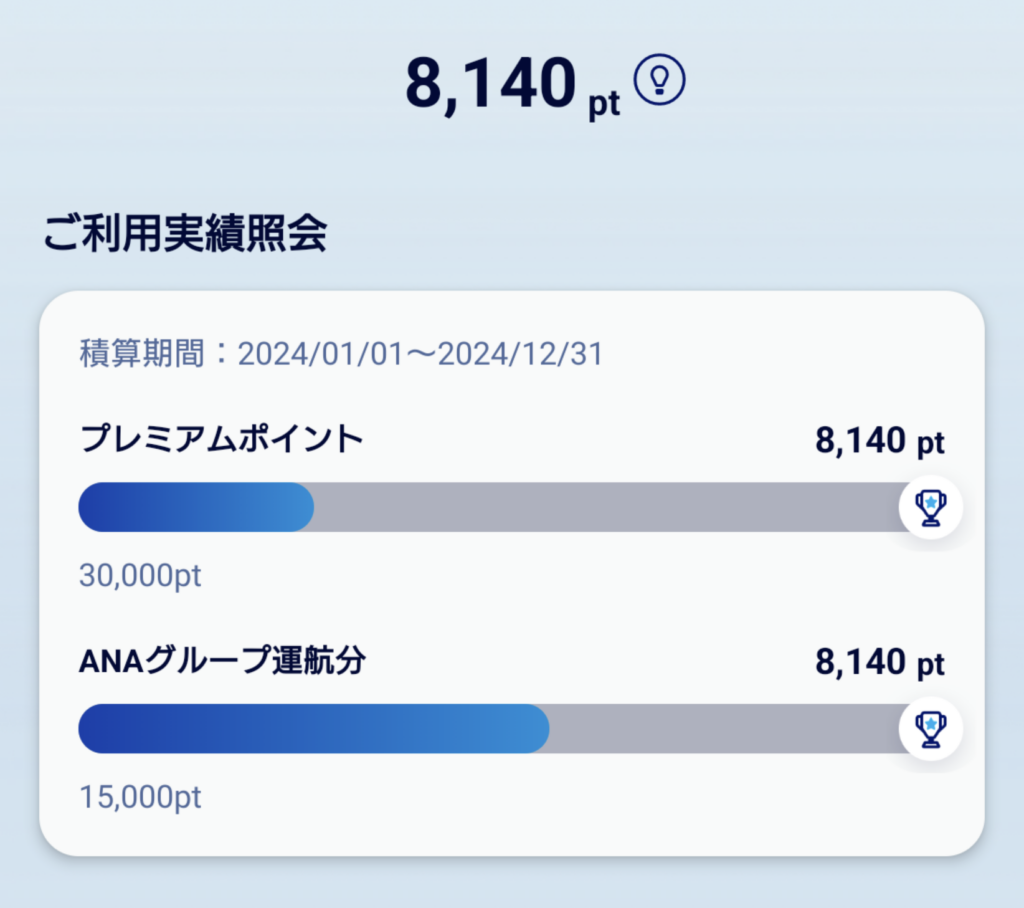The image size is (1024, 908).
Task: Click the pt unit in ANA Group row
Action: (931, 665)
